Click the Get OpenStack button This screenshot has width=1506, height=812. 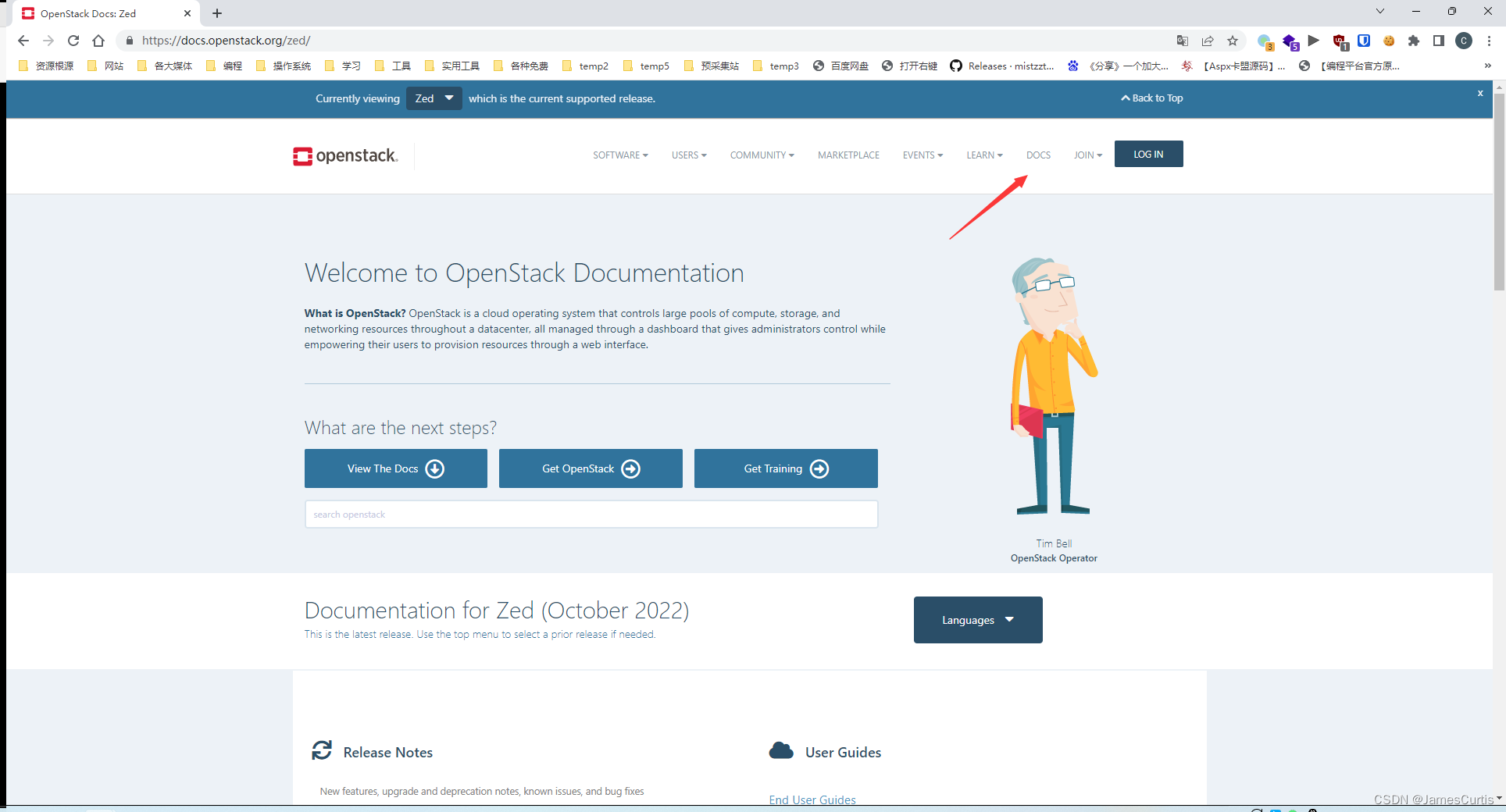coord(591,468)
